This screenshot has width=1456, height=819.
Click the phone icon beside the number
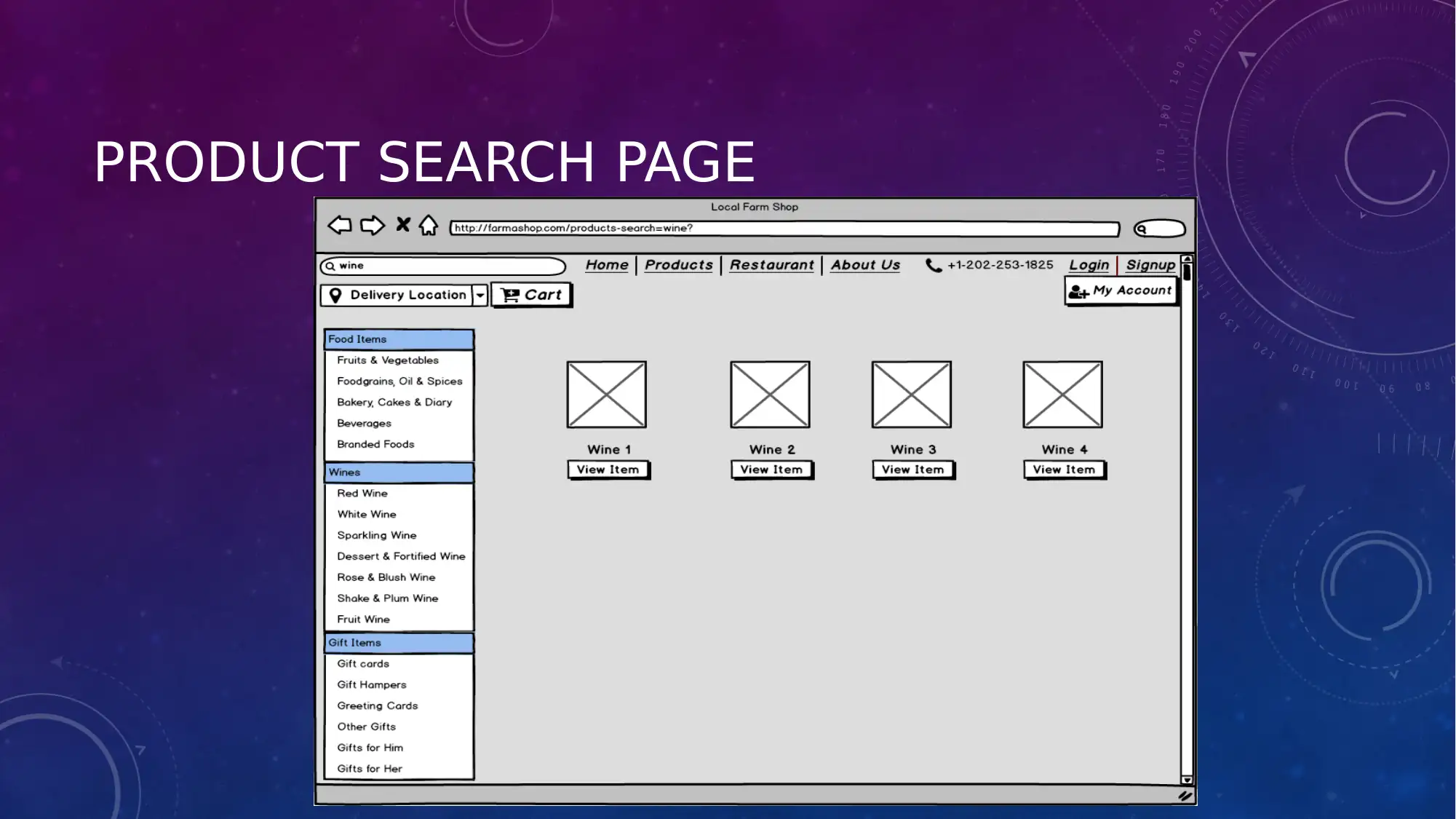[934, 266]
